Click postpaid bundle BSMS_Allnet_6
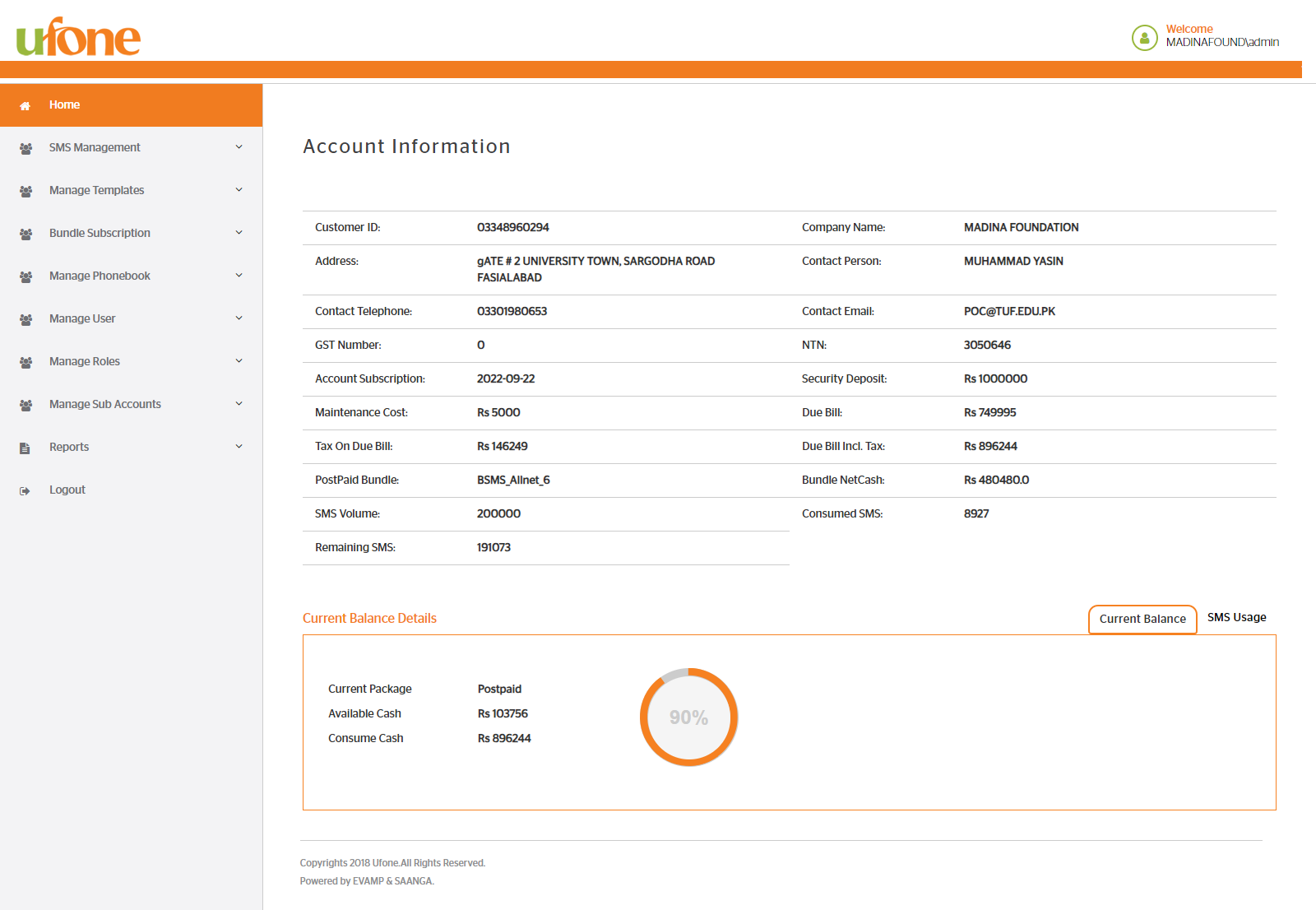Screen dimensions: 1316x910 [513, 481]
